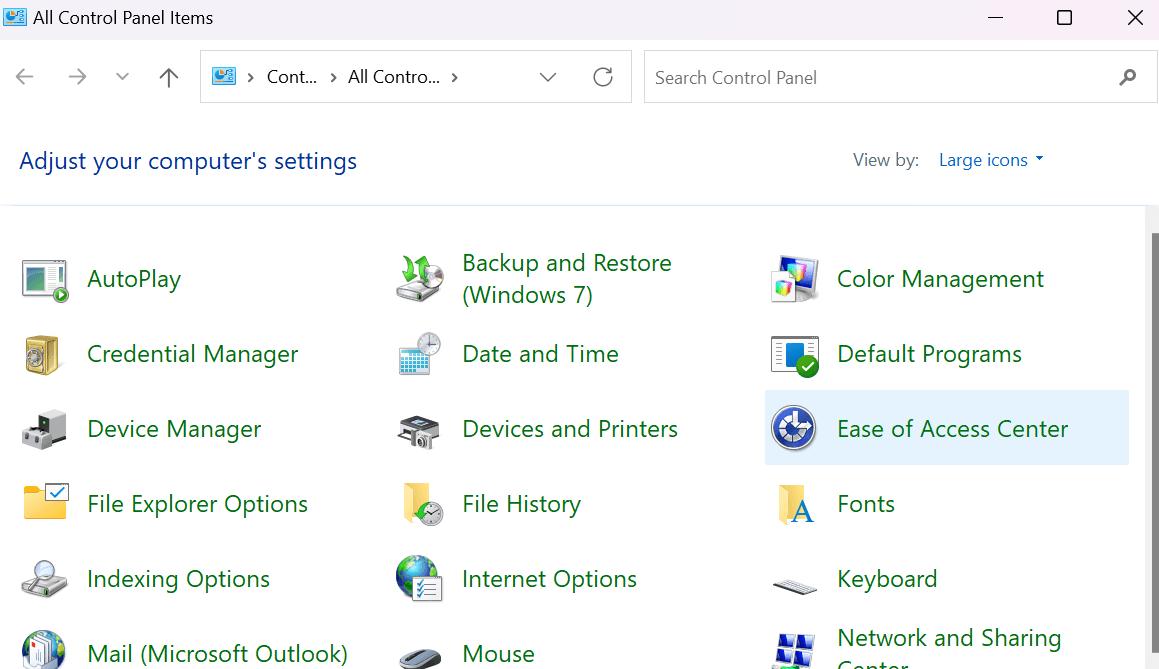Click the AutoPlay icon
The width and height of the screenshot is (1159, 669).
[x=45, y=280]
